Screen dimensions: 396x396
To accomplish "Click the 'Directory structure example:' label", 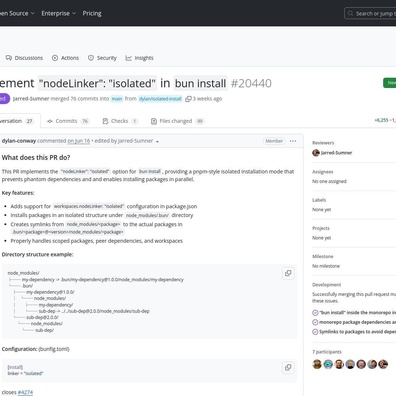I will (37, 254).
